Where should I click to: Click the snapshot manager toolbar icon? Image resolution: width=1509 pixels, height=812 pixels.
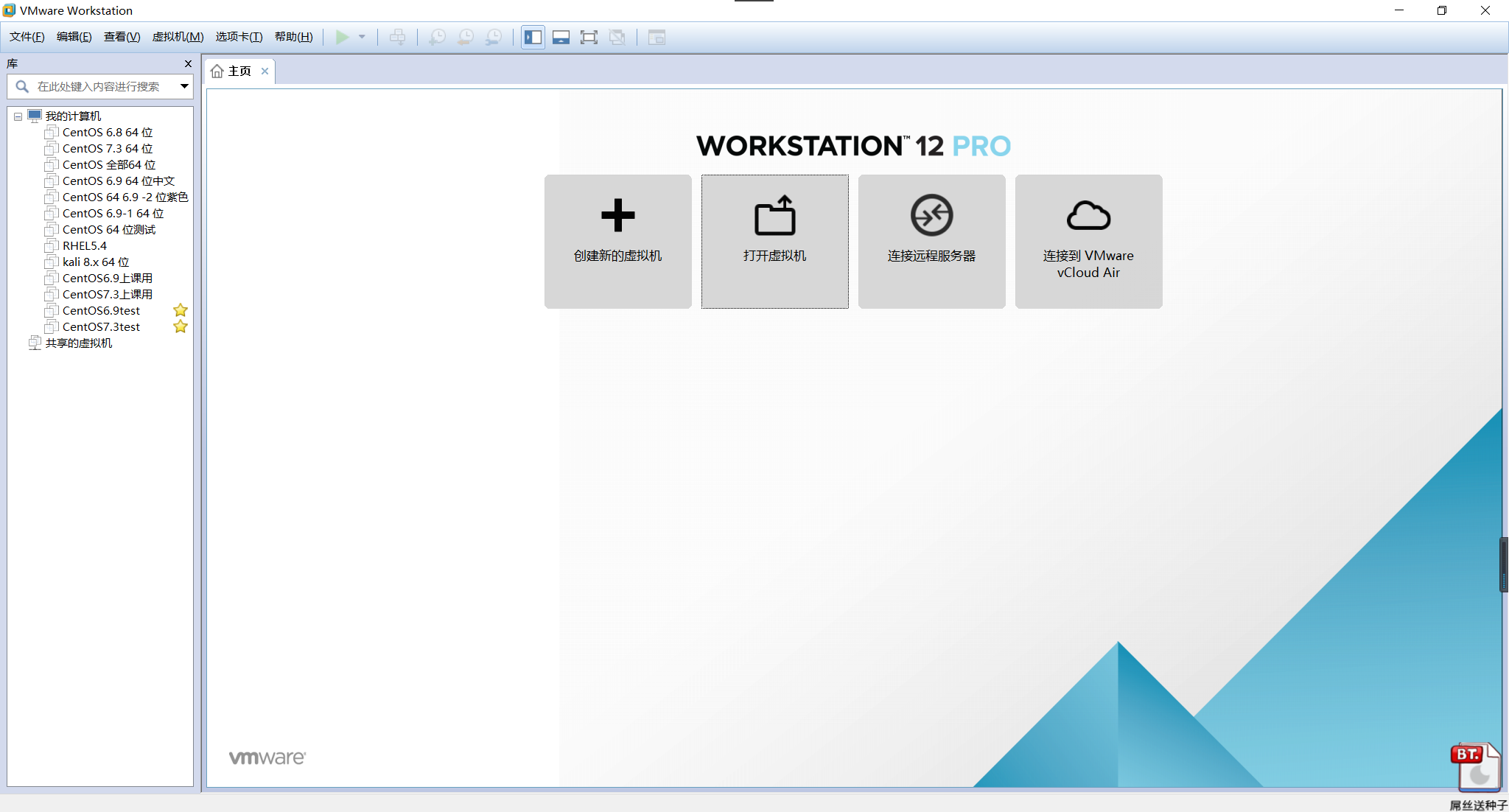(x=494, y=37)
